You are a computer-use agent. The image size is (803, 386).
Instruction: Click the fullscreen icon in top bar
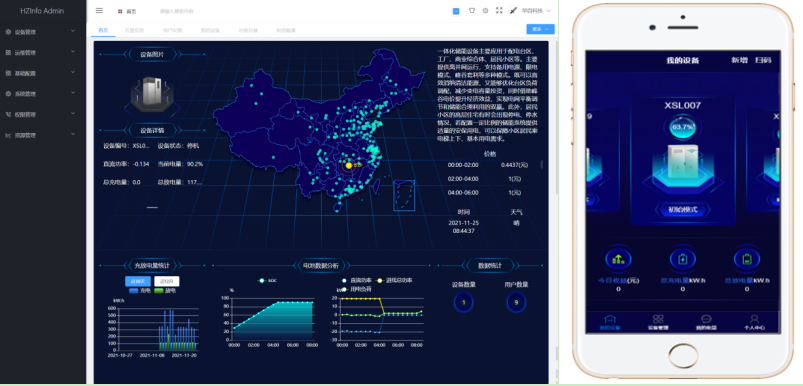499,11
